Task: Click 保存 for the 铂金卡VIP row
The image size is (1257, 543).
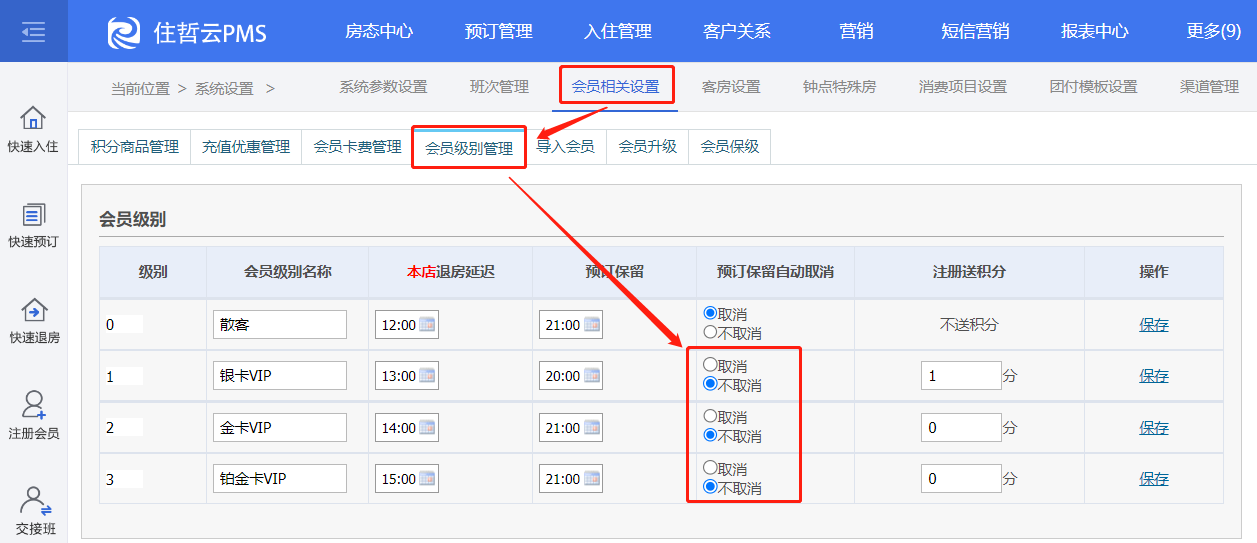Action: pyautogui.click(x=1154, y=479)
